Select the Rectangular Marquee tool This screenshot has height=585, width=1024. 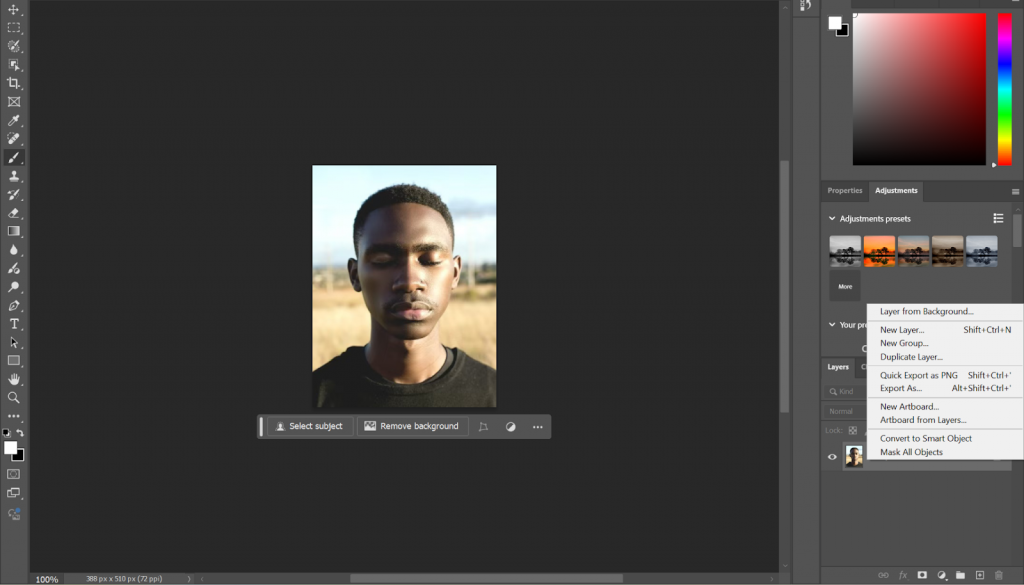[13, 28]
